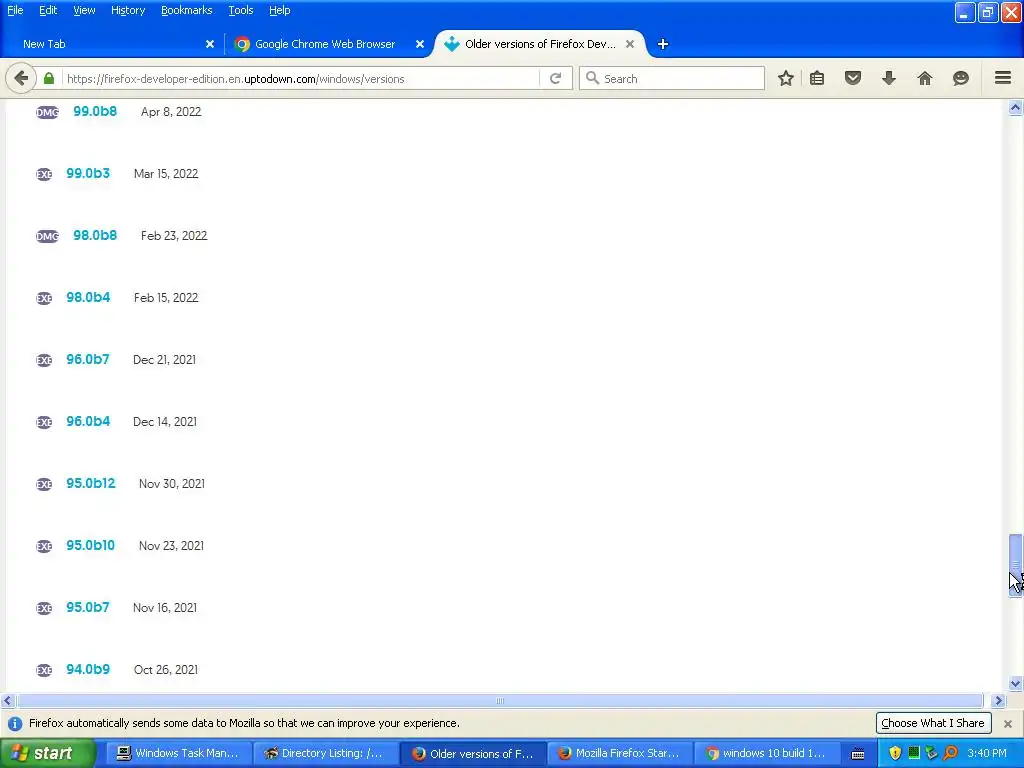Click the yellow shield tray icon
1024x768 pixels.
(x=895, y=753)
